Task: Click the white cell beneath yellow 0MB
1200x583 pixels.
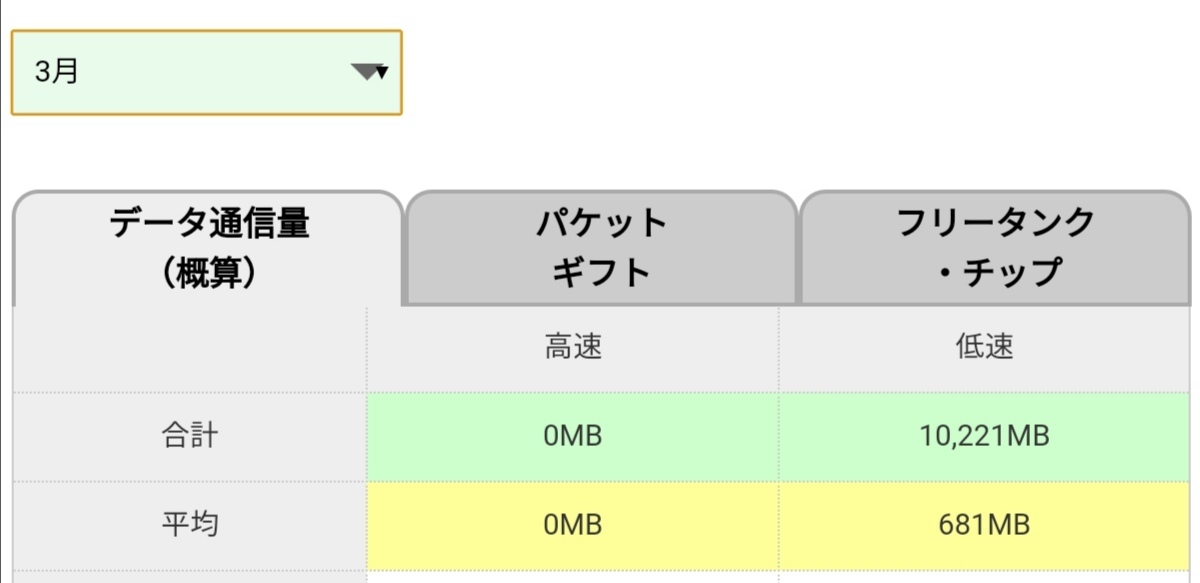Action: click(573, 577)
